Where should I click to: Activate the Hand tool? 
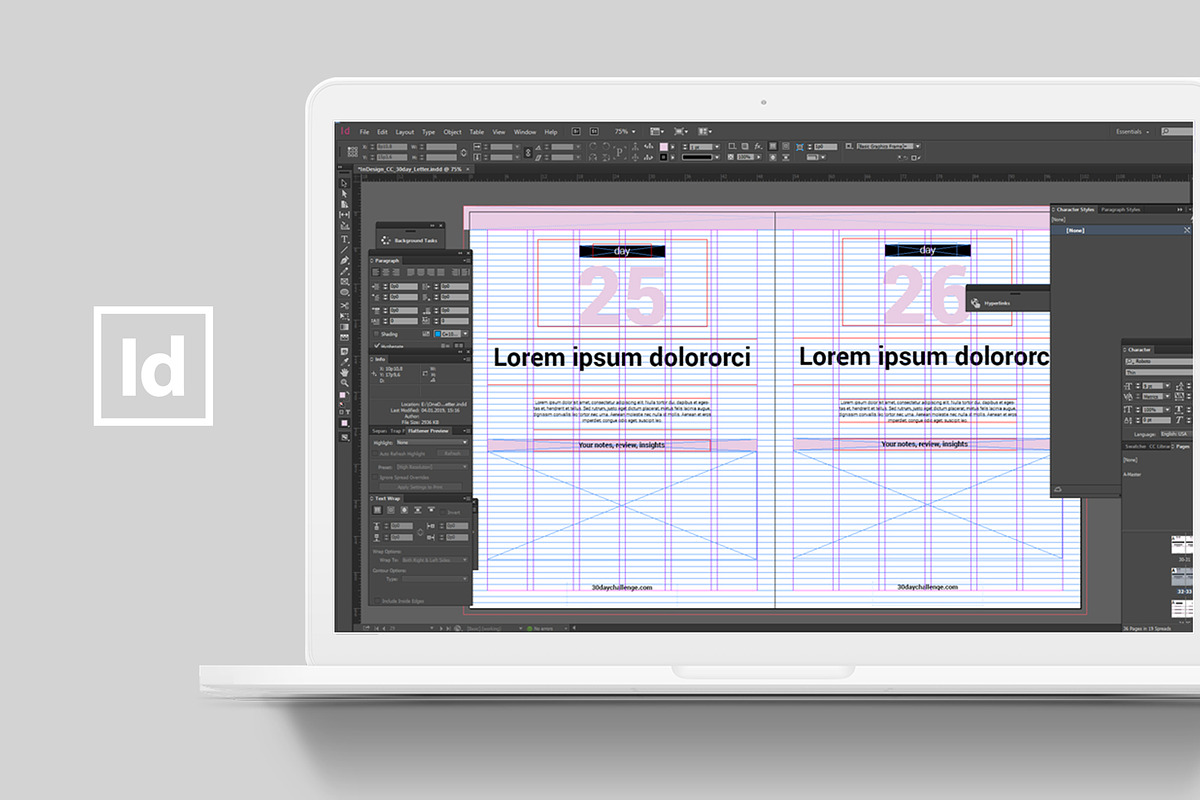tap(345, 371)
